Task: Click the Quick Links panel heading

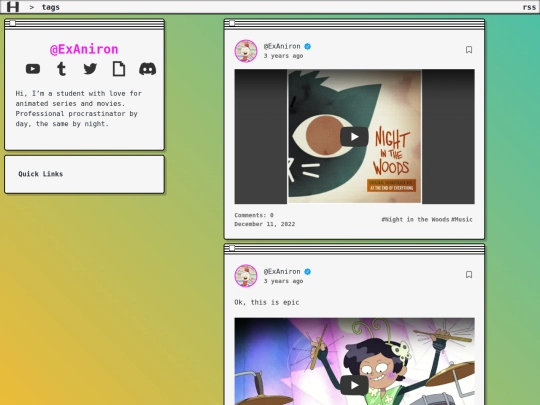Action: click(41, 174)
